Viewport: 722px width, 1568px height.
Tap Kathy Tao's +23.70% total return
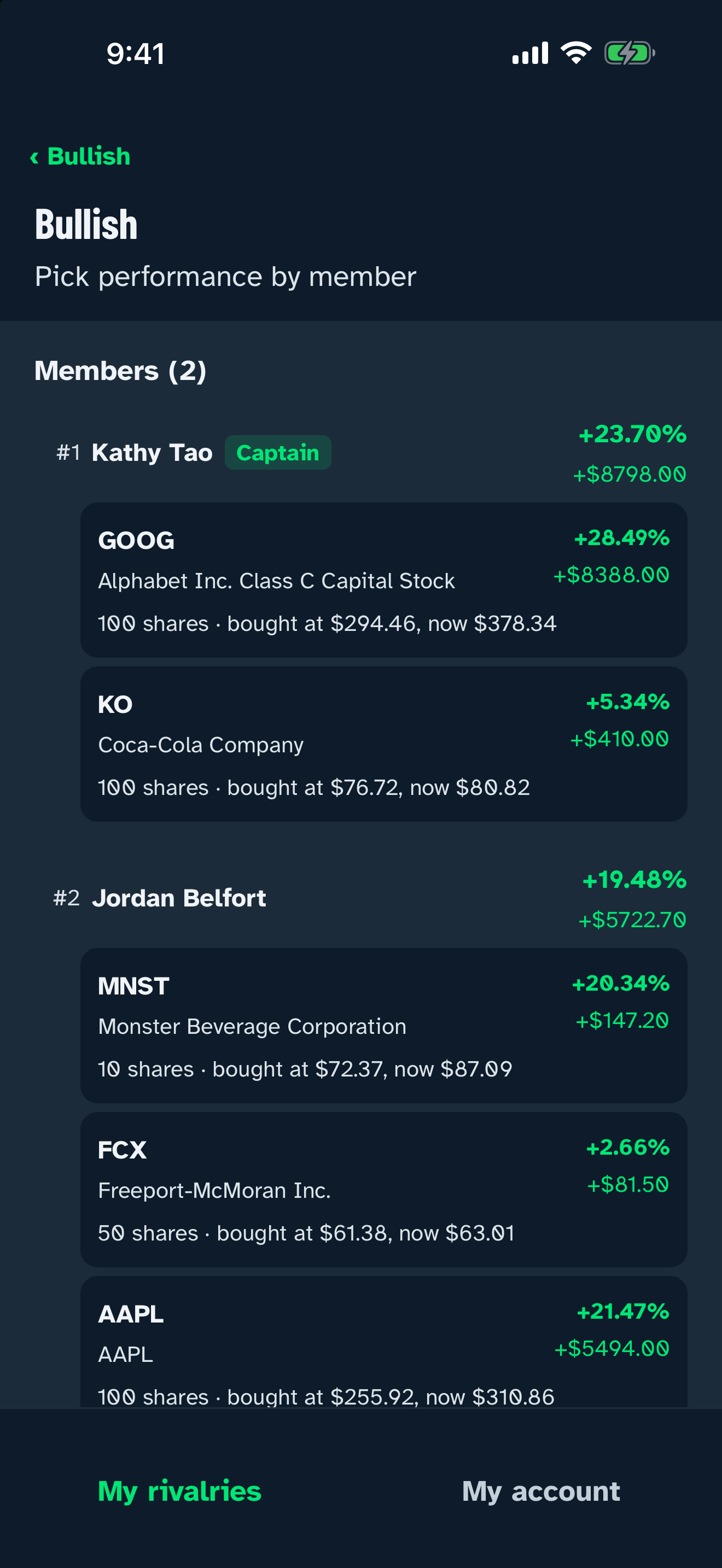click(x=632, y=435)
